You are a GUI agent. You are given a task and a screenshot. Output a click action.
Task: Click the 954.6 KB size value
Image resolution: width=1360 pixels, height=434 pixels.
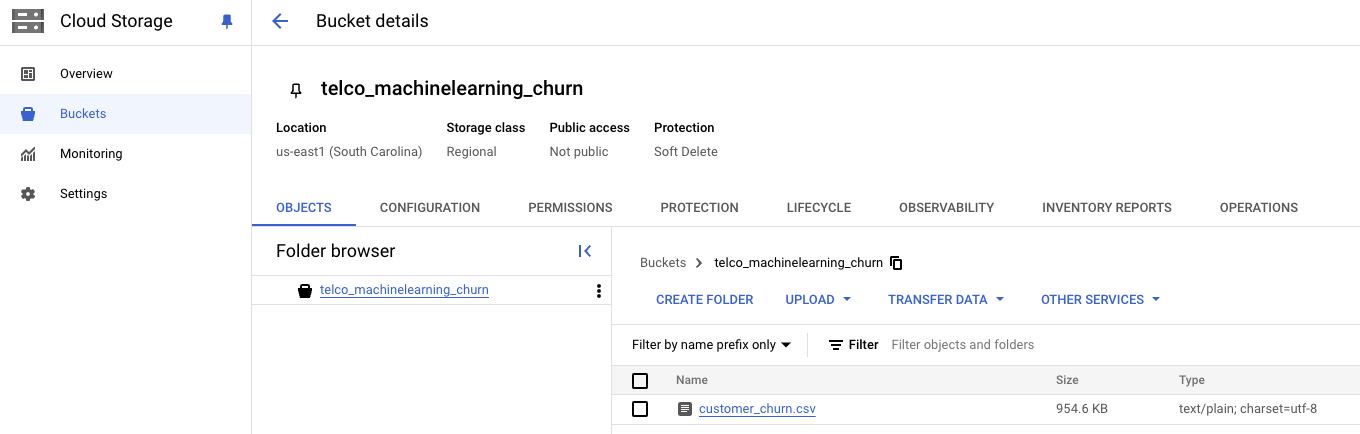click(x=1082, y=409)
